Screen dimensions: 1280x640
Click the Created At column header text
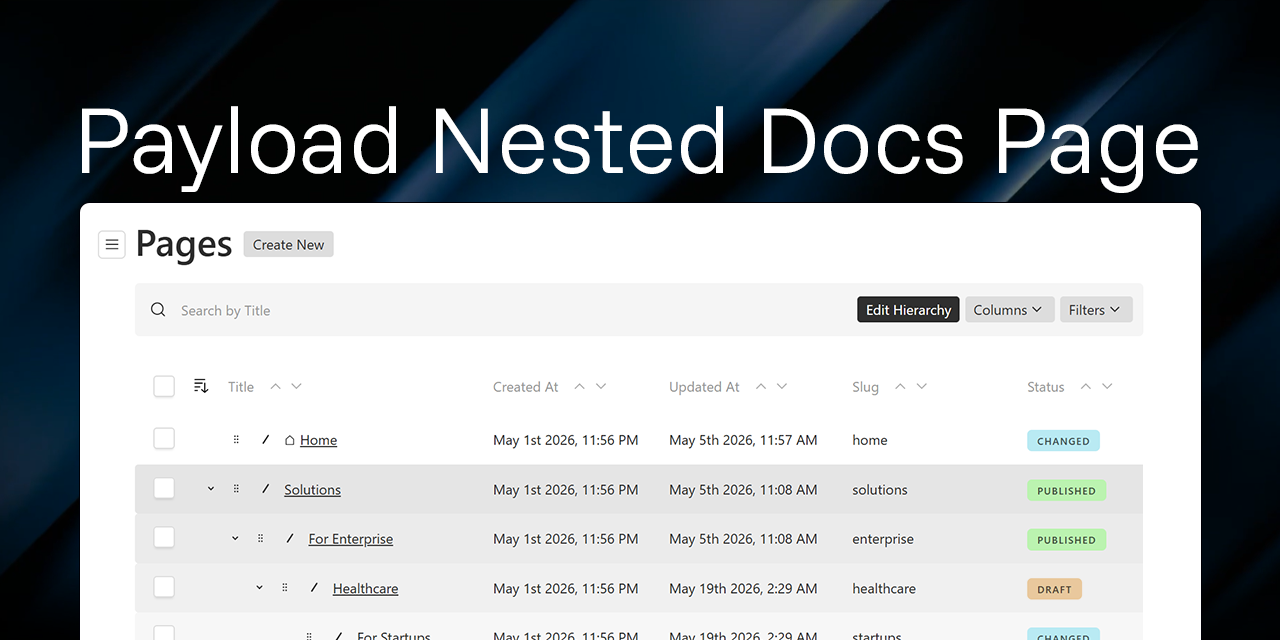[526, 387]
